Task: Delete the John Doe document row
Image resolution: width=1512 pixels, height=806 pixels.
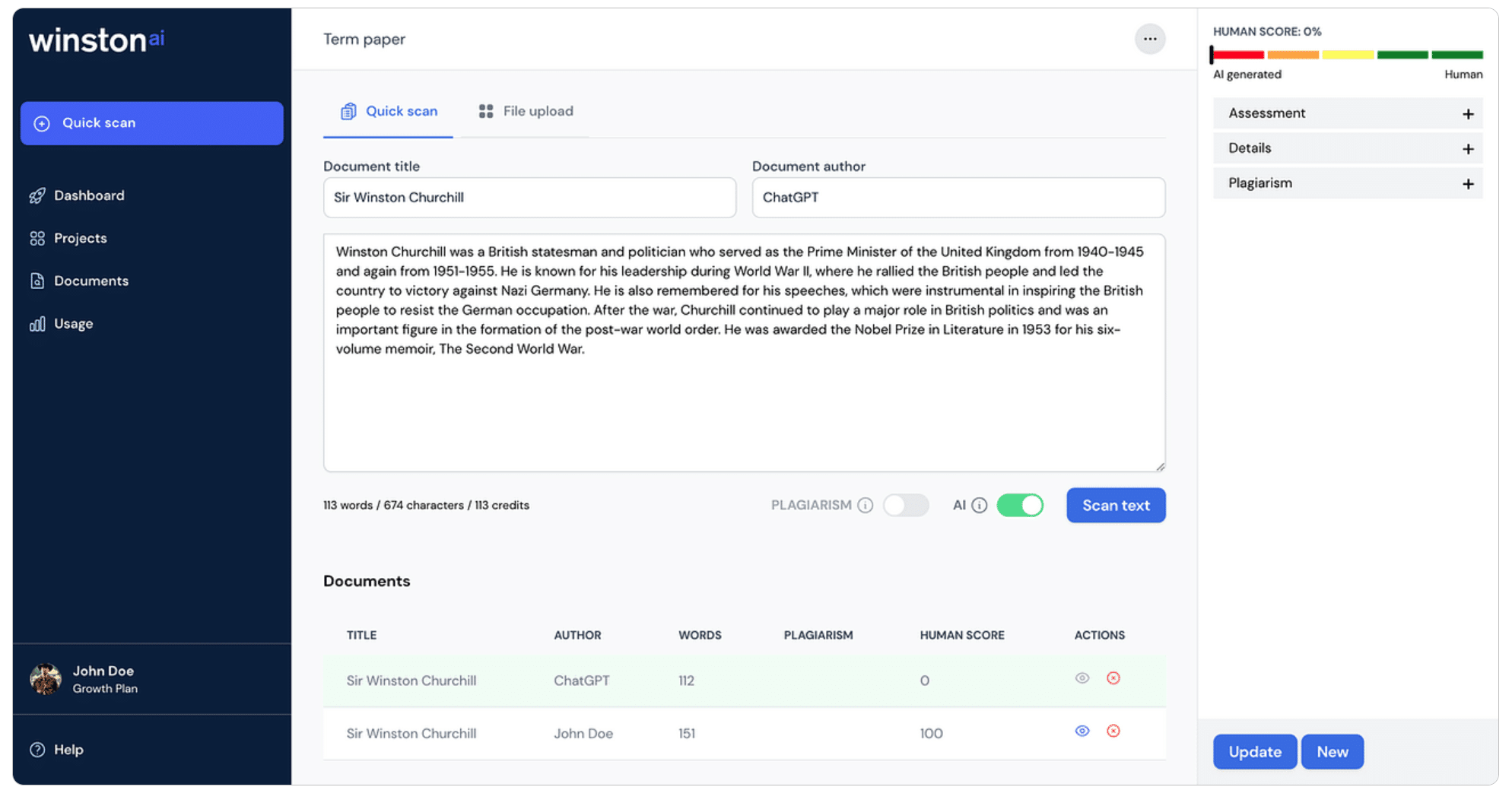Action: [1113, 731]
